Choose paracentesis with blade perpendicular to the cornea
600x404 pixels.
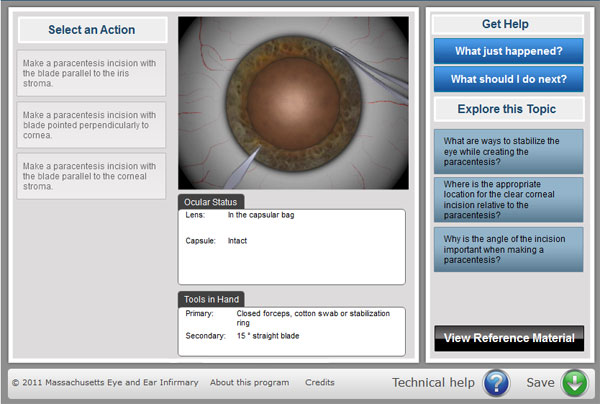click(x=91, y=125)
